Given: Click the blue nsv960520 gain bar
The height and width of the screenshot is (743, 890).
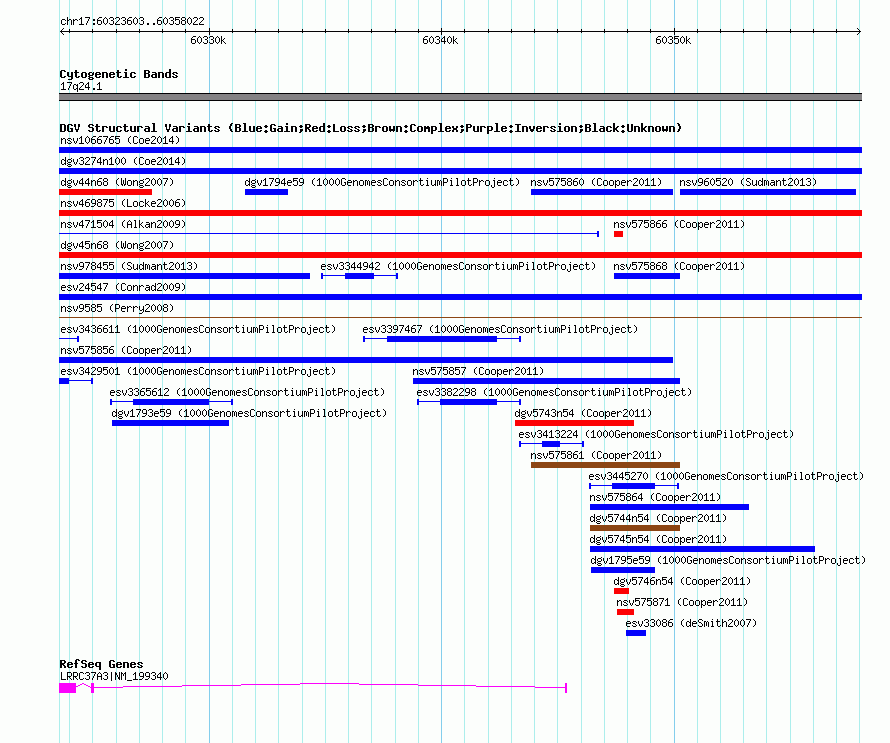Looking at the screenshot, I should tap(767, 192).
